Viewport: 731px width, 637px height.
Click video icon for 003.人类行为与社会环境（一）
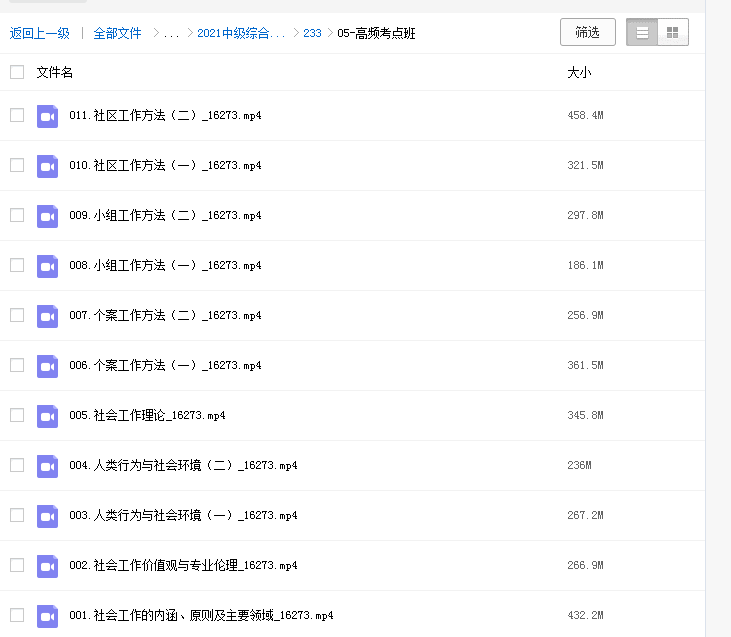coord(48,516)
